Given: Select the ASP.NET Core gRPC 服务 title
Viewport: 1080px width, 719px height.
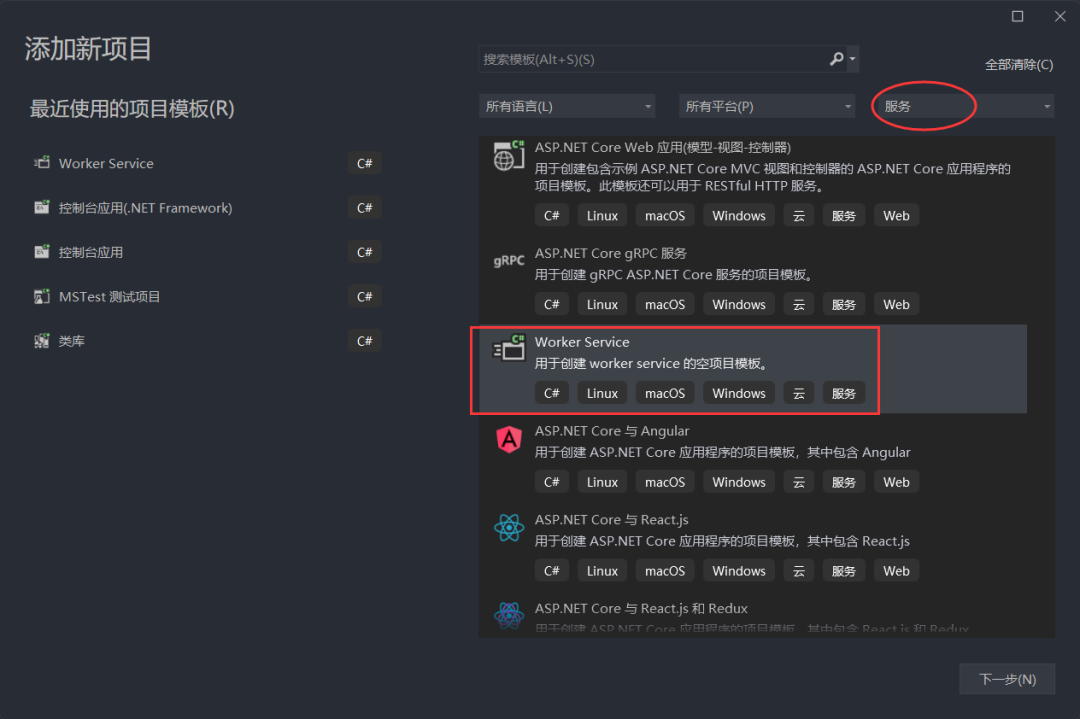Looking at the screenshot, I should (610, 253).
